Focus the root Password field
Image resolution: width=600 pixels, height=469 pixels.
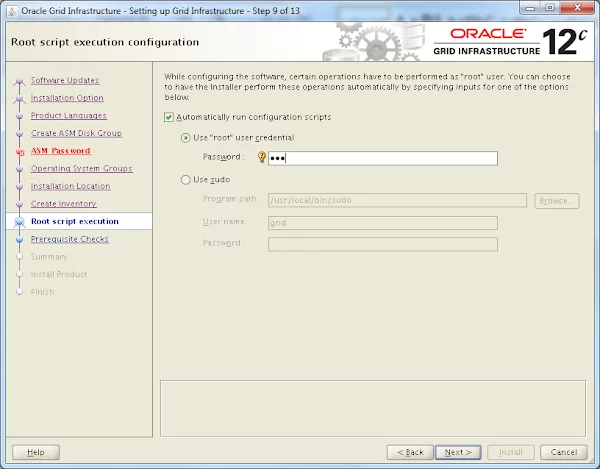pos(383,158)
